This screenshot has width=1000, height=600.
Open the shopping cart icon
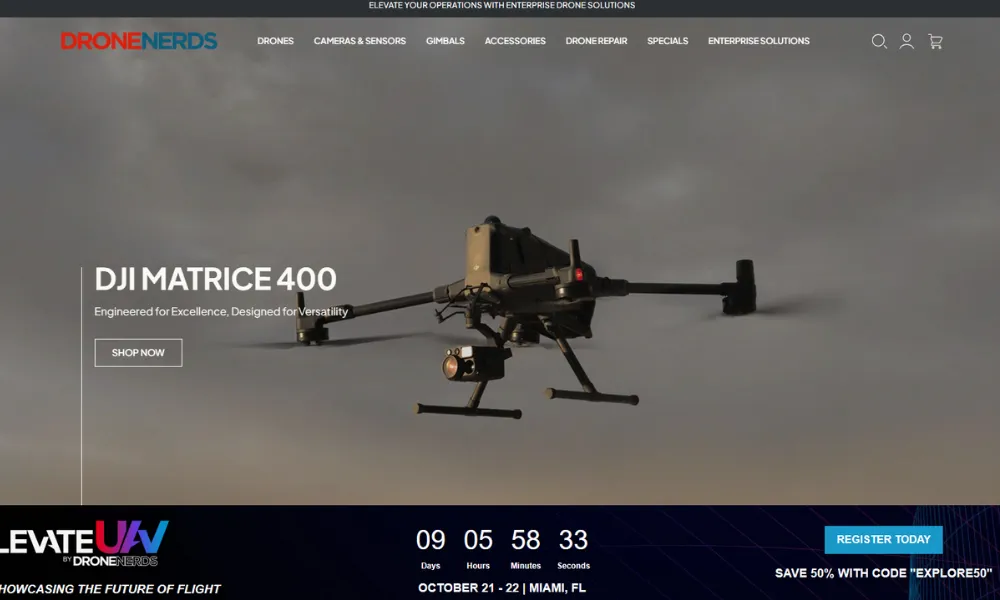point(935,41)
